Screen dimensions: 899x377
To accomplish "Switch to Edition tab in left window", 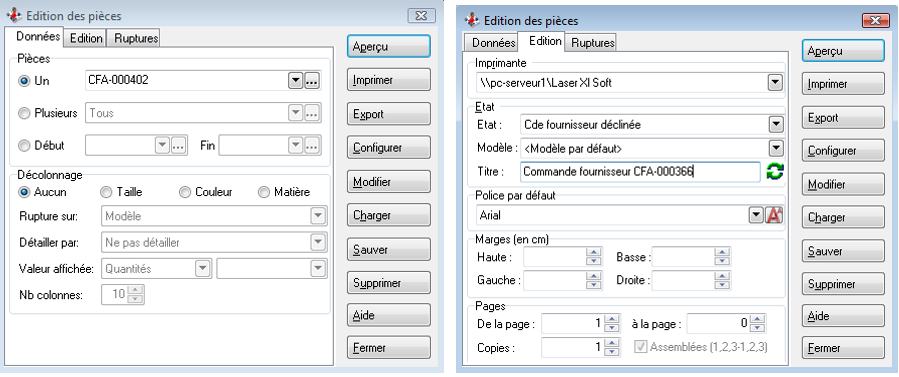I will coord(86,38).
